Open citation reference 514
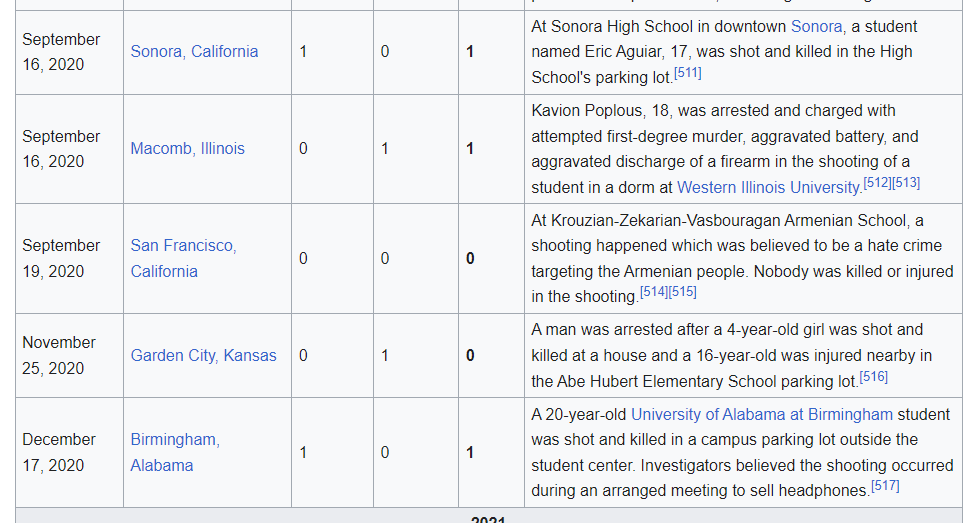This screenshot has width=963, height=523. [x=654, y=292]
